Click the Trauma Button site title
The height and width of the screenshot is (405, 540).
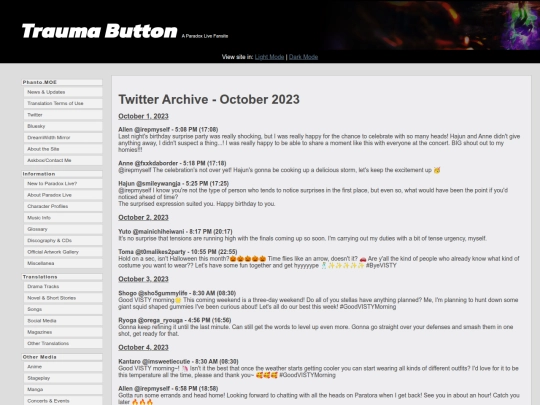click(100, 31)
